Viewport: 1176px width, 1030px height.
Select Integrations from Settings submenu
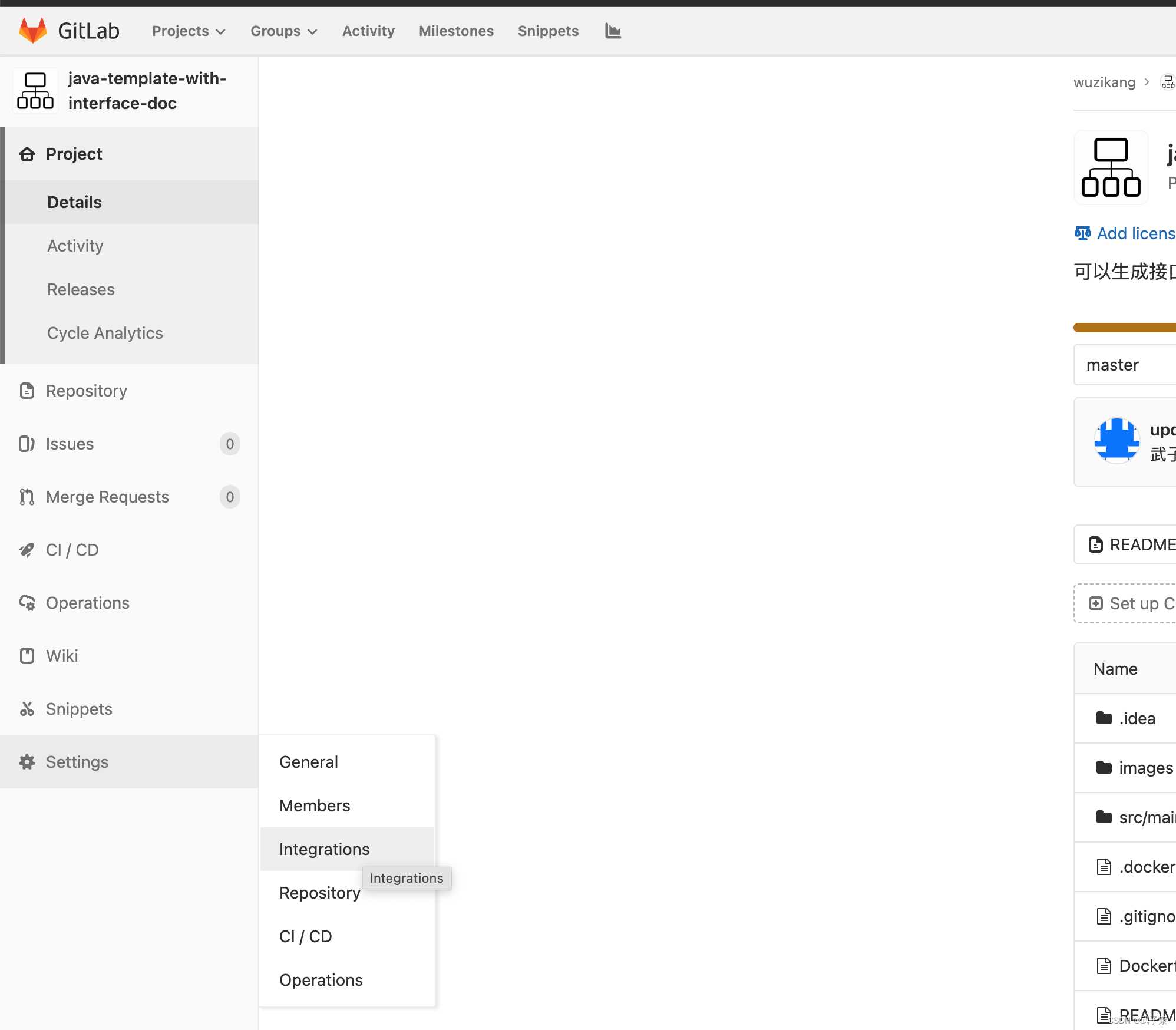point(324,848)
